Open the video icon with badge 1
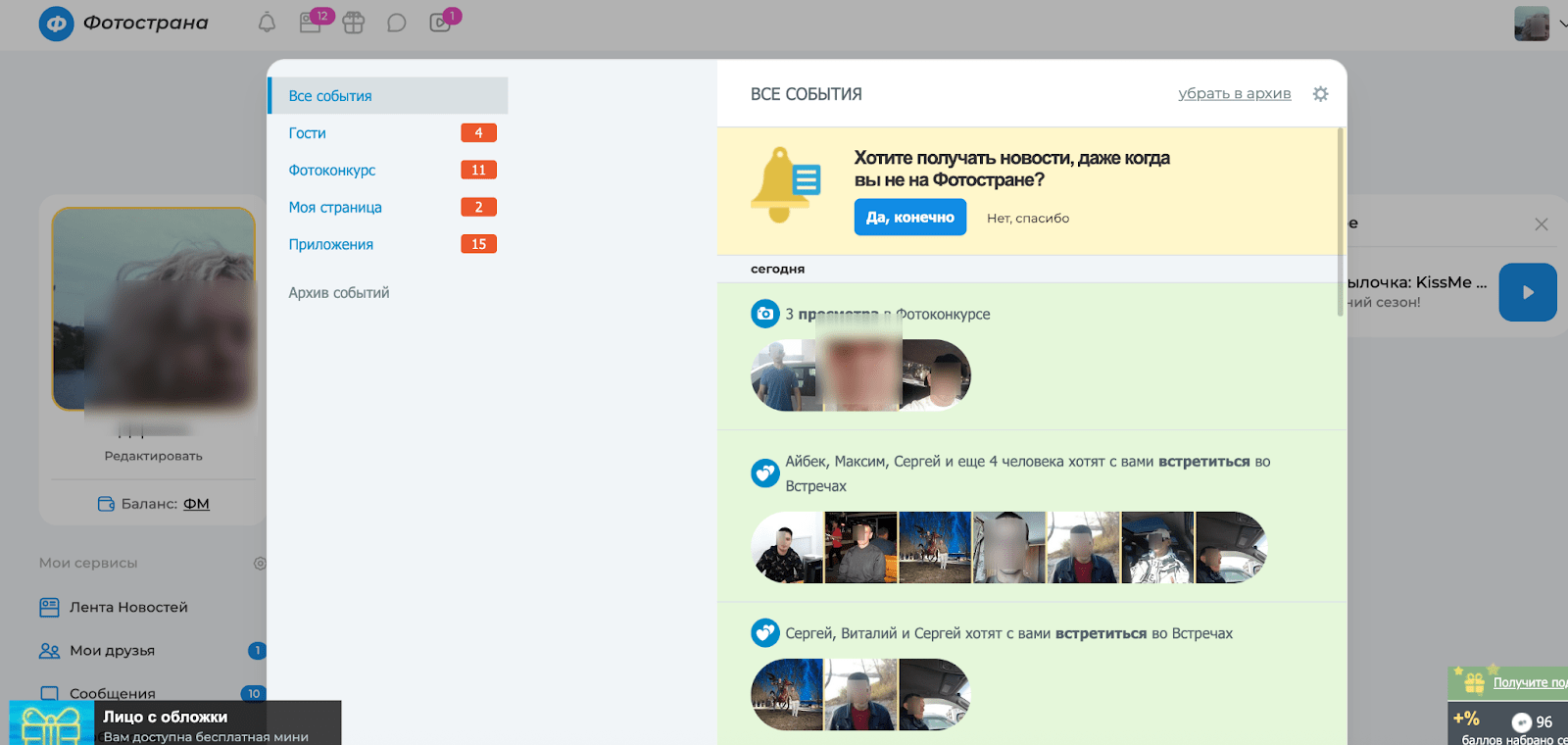 (x=440, y=23)
